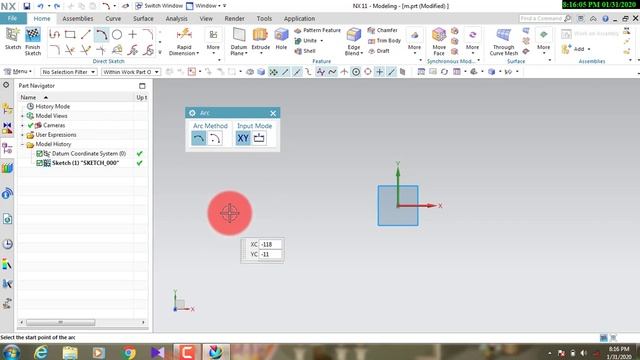Click the YC coordinate input field
The image size is (640, 360).
[x=270, y=254]
